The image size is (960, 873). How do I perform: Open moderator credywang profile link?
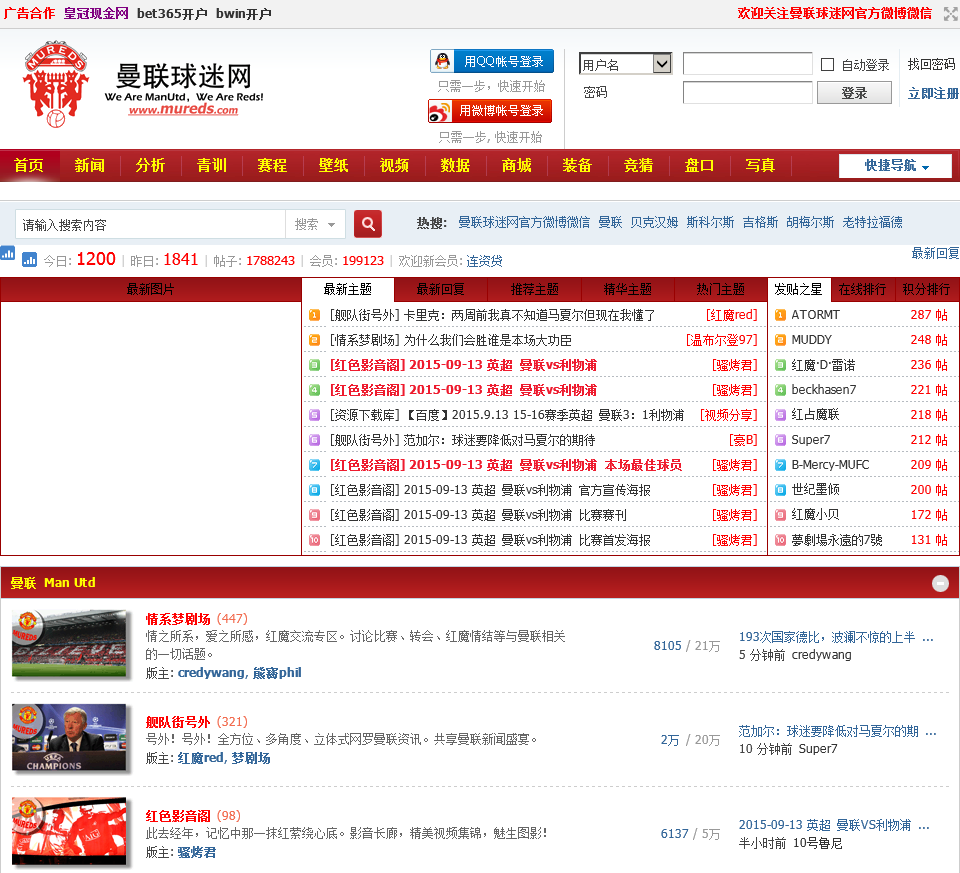pos(211,673)
